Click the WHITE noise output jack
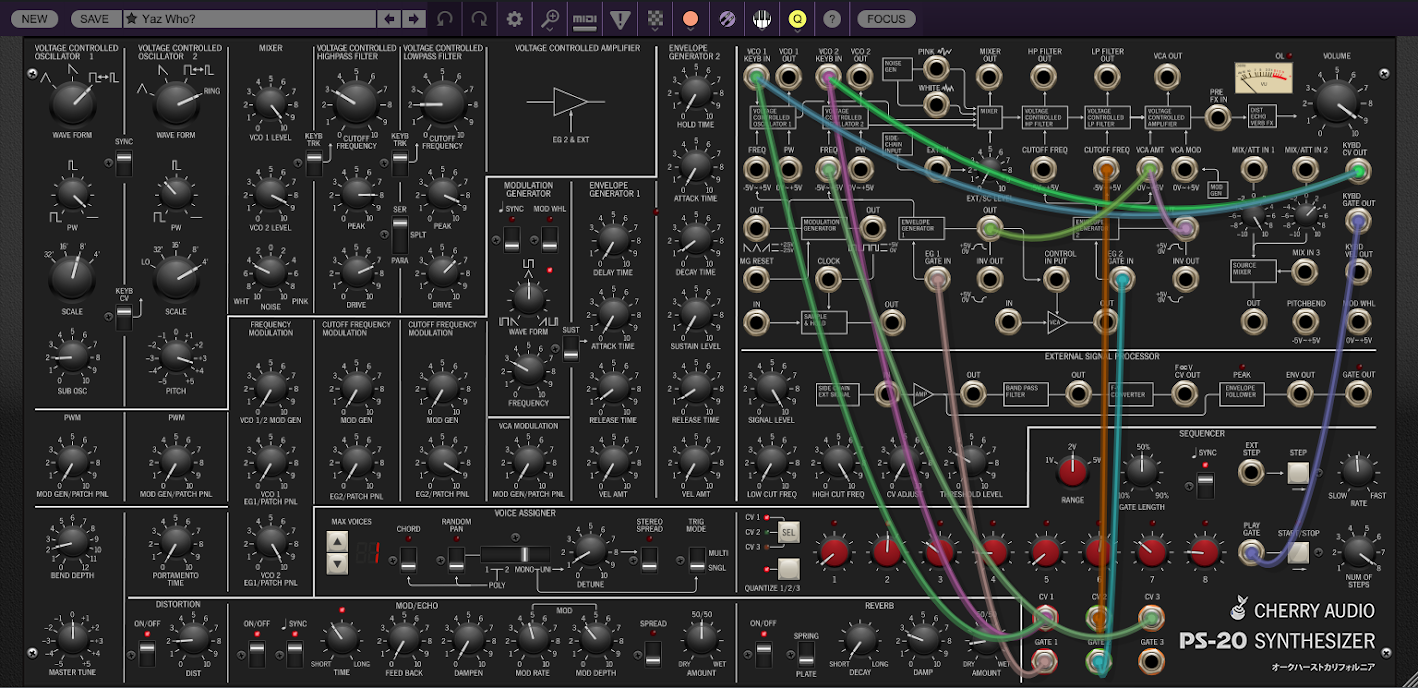Viewport: 1418px width, 688px height. tap(937, 104)
